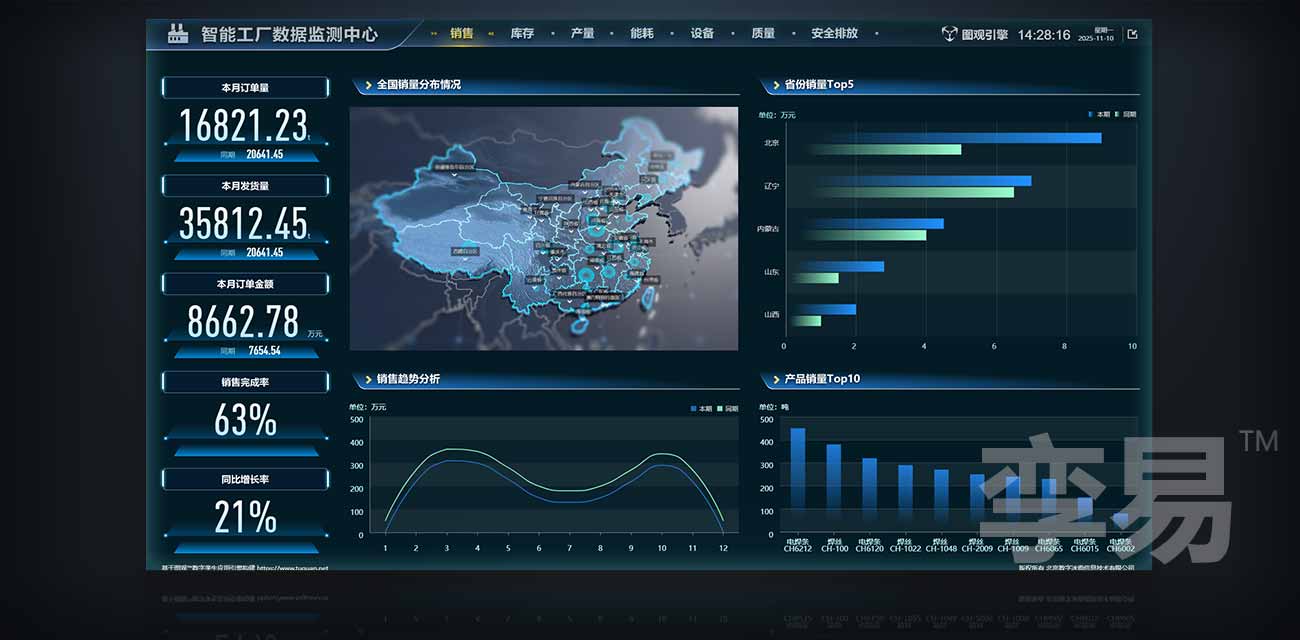This screenshot has width=1300, height=640.
Task: Click the 本月订单量 card header
Action: (245, 88)
